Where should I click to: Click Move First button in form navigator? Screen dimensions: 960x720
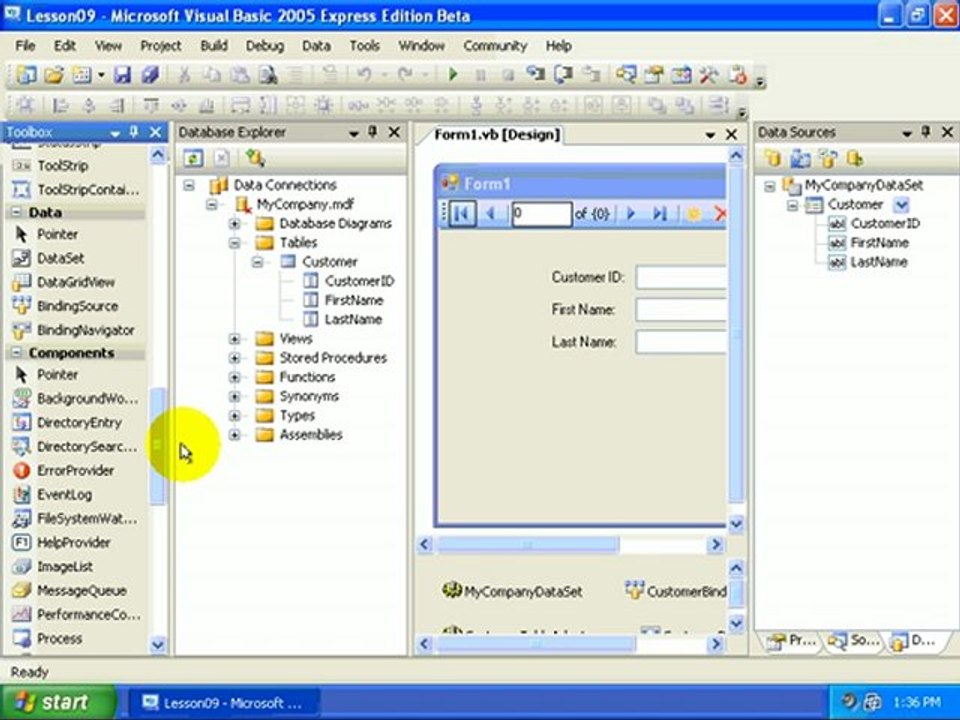[x=462, y=214]
